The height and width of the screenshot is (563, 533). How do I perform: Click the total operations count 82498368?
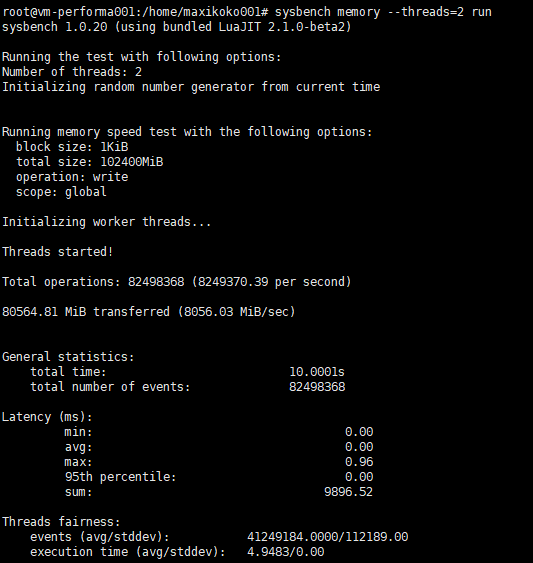pos(156,282)
